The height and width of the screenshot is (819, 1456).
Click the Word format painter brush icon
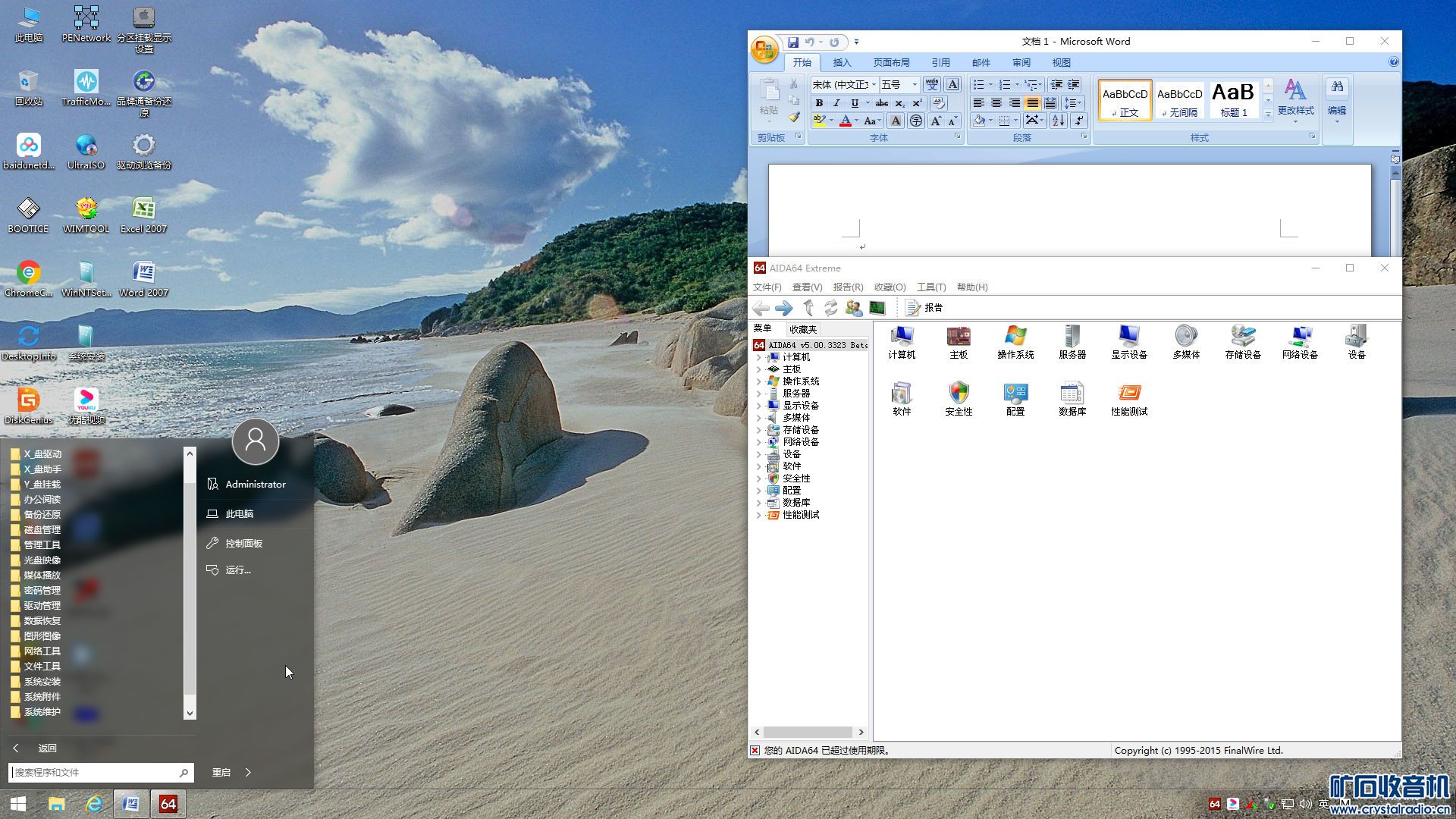(794, 118)
